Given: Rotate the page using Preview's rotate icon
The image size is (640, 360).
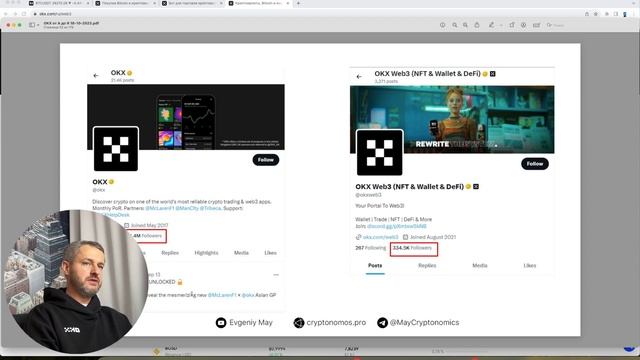Looking at the screenshot, I should click(x=512, y=25).
